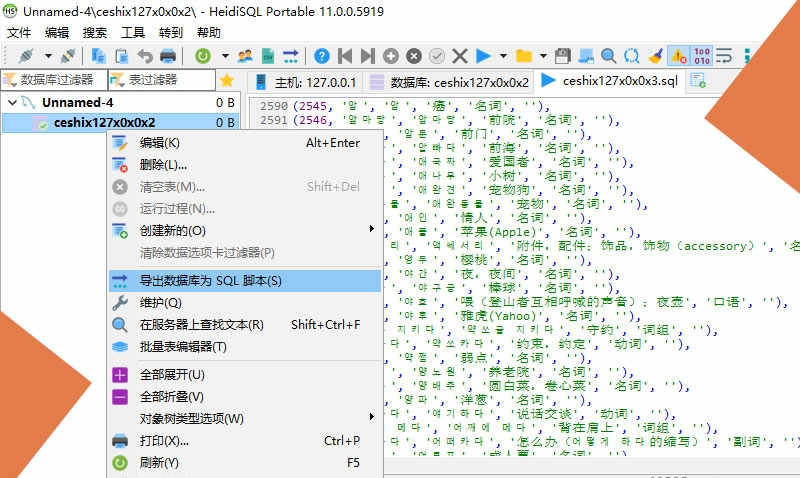
Task: Click the cancel editing X icon
Action: coord(460,56)
